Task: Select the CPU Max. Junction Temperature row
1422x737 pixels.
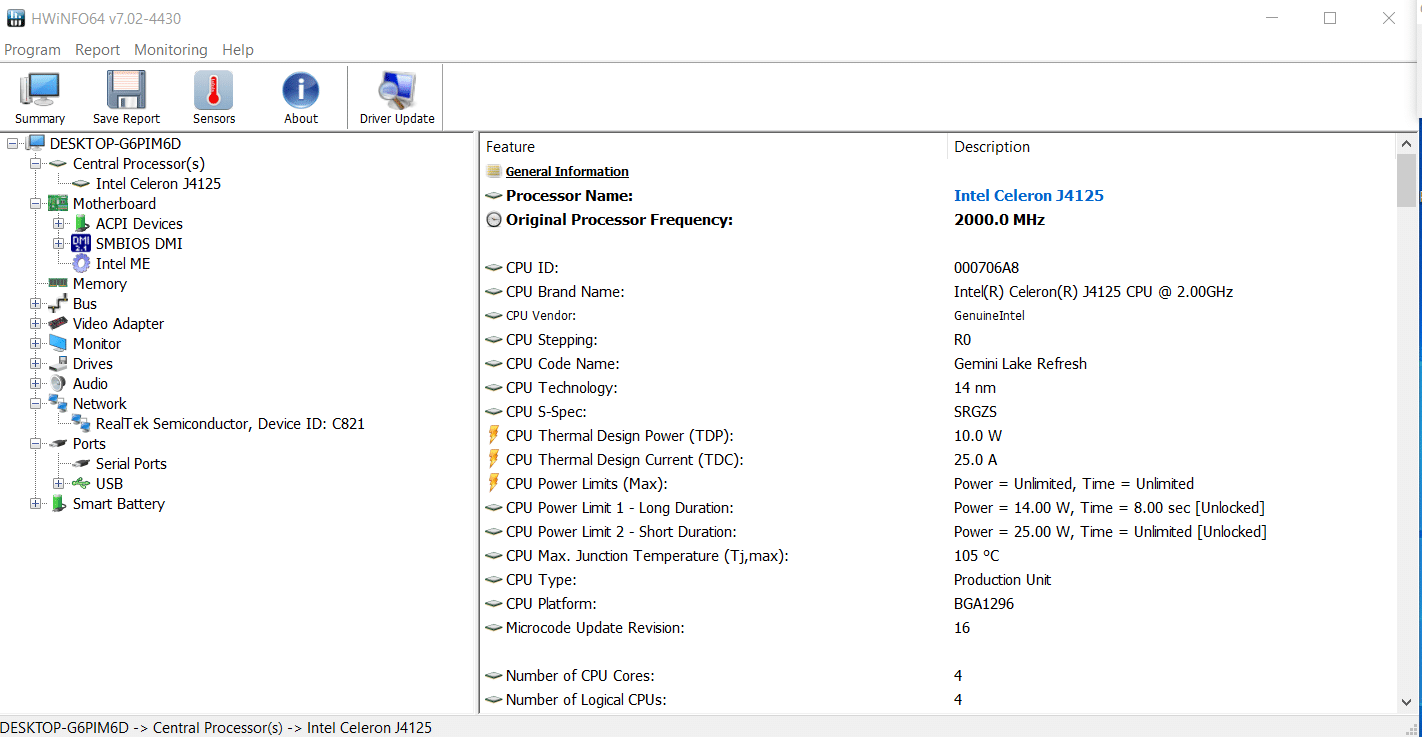Action: pos(938,556)
